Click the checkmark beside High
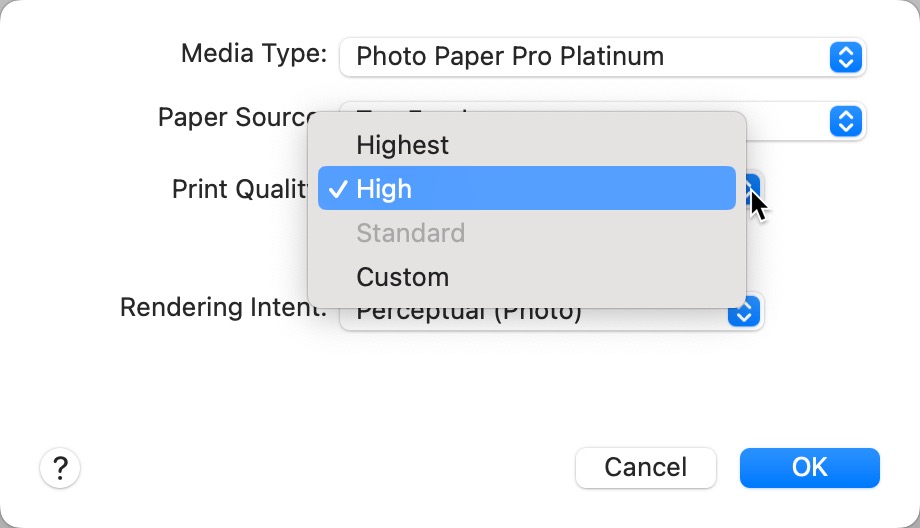This screenshot has height=528, width=920. click(x=337, y=189)
